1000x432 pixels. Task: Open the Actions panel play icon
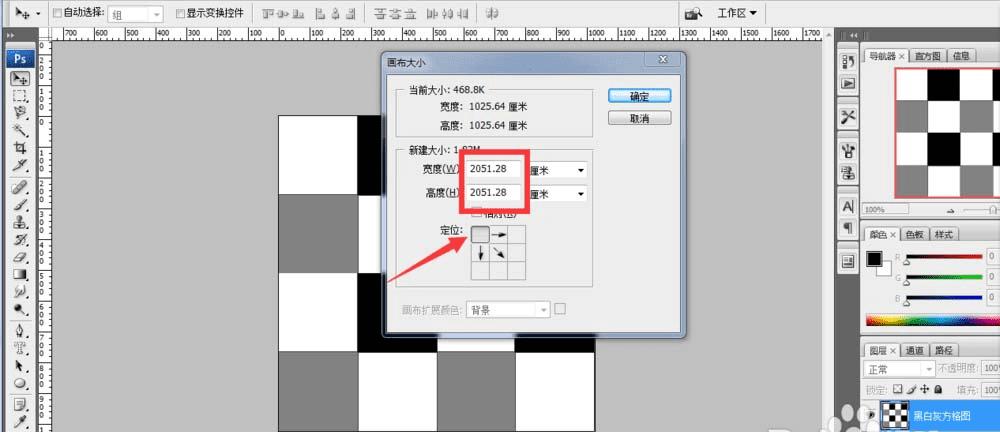point(848,83)
